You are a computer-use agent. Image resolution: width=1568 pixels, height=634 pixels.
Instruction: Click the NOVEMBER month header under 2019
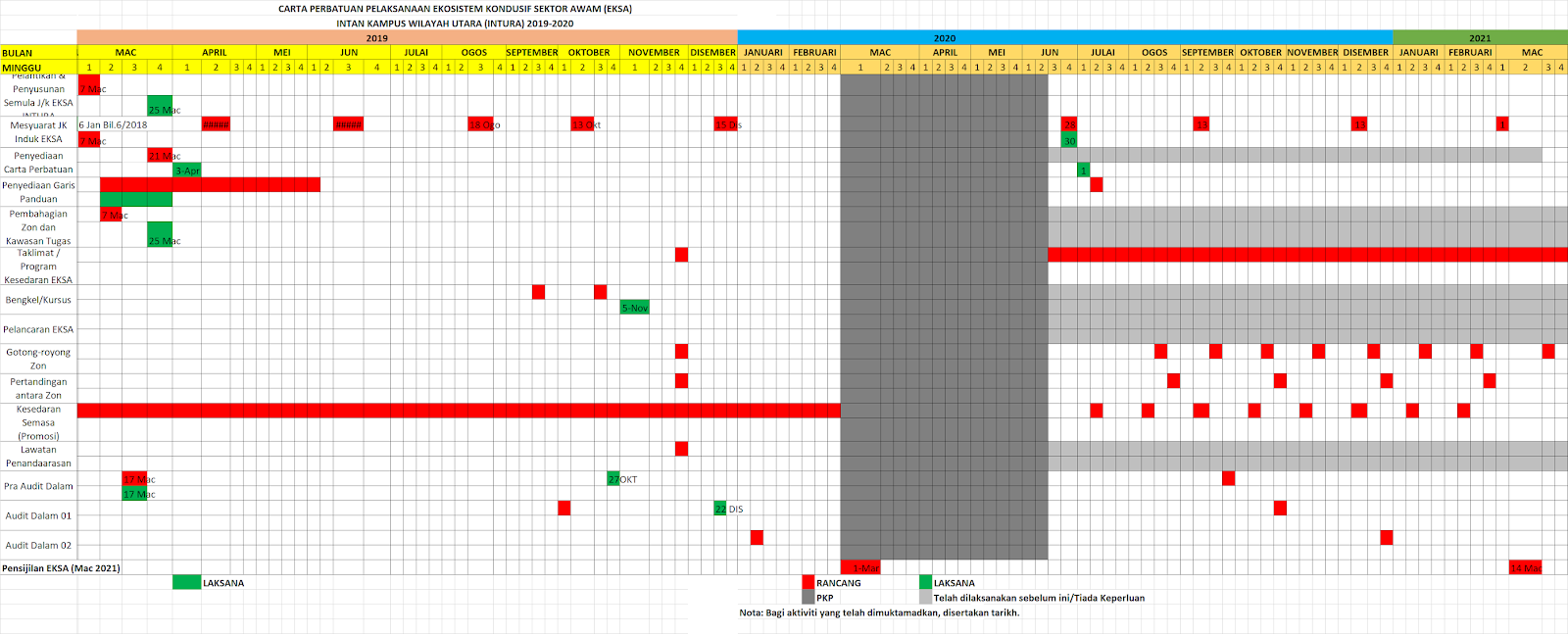(x=654, y=53)
